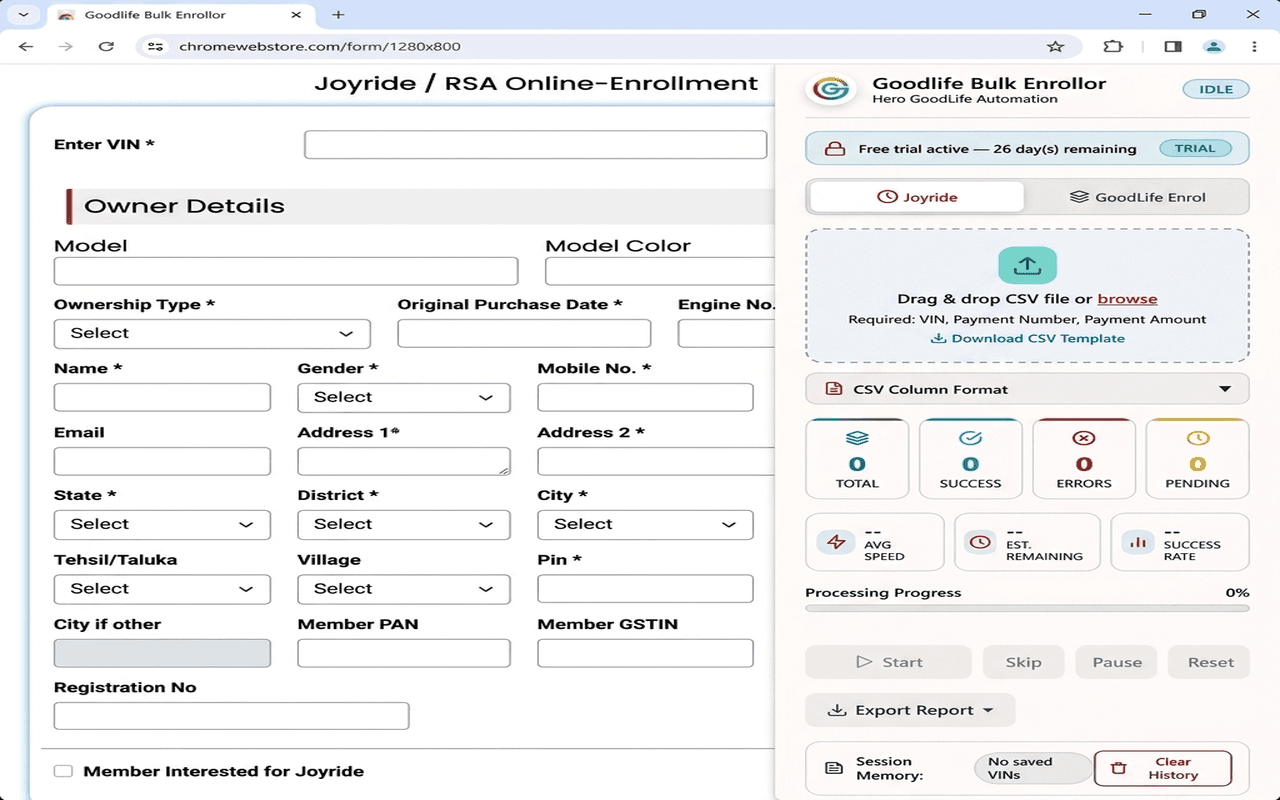Viewport: 1280px width, 800px height.
Task: Open the Village select dropdown
Action: coord(404,589)
